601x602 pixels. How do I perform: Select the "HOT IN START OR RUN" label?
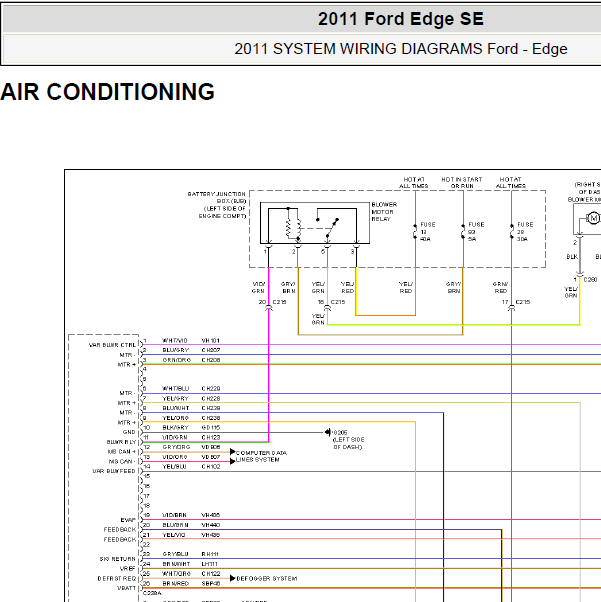[x=462, y=182]
